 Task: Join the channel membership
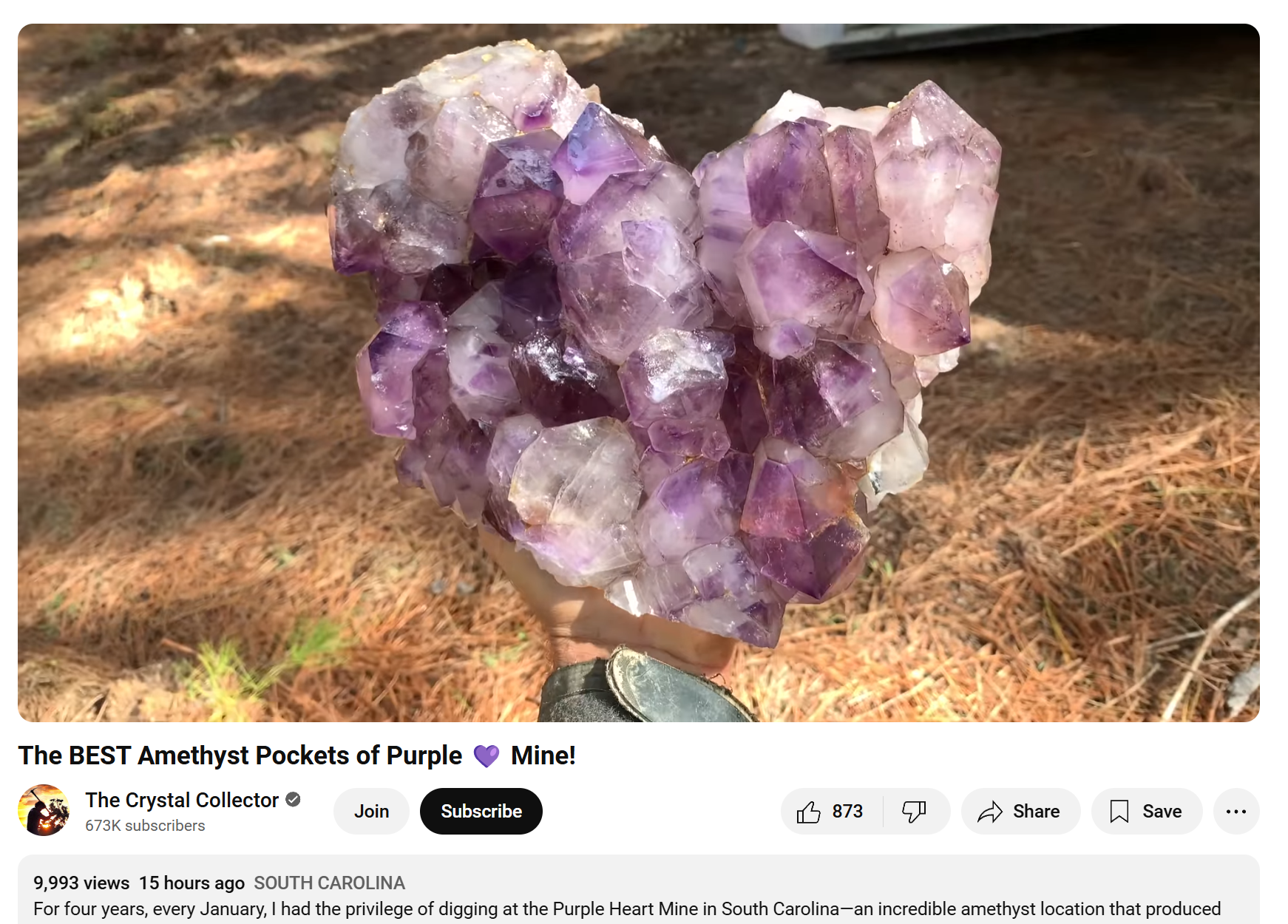pos(371,812)
